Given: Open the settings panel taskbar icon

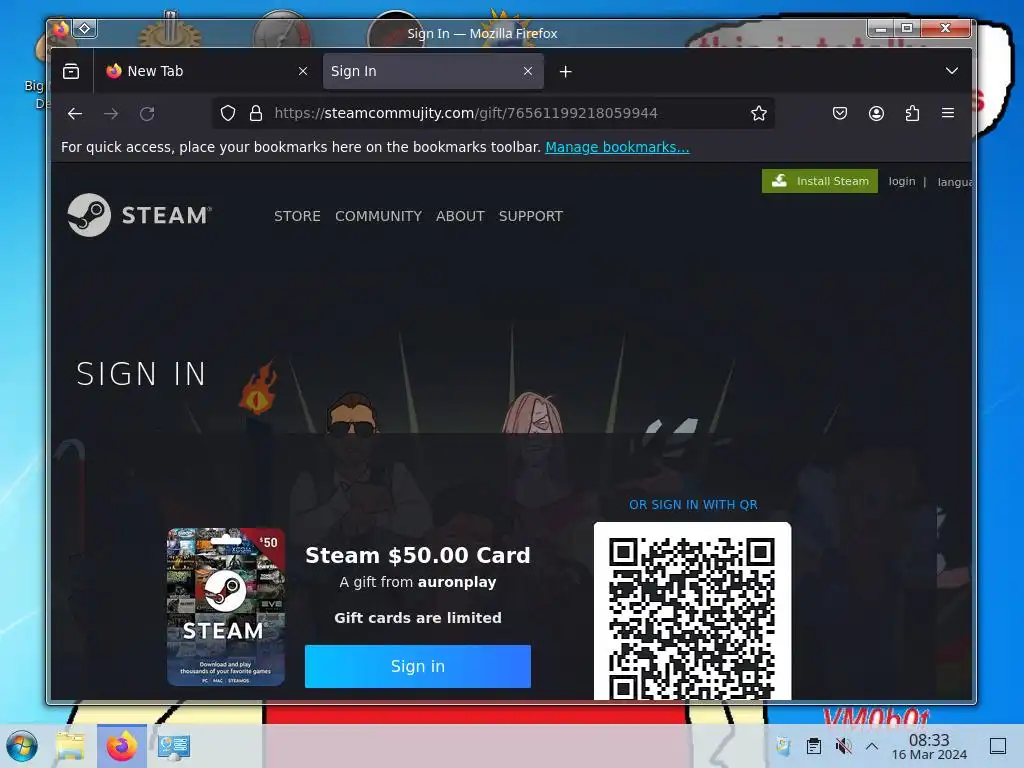Looking at the screenshot, I should [174, 746].
